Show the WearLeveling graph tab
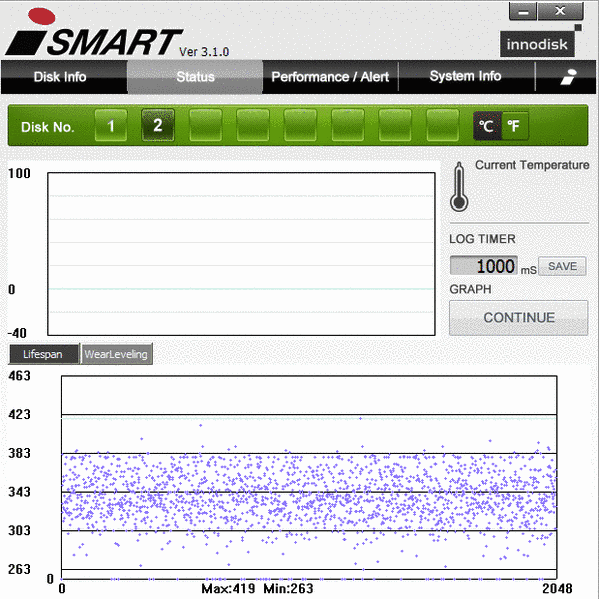 117,354
